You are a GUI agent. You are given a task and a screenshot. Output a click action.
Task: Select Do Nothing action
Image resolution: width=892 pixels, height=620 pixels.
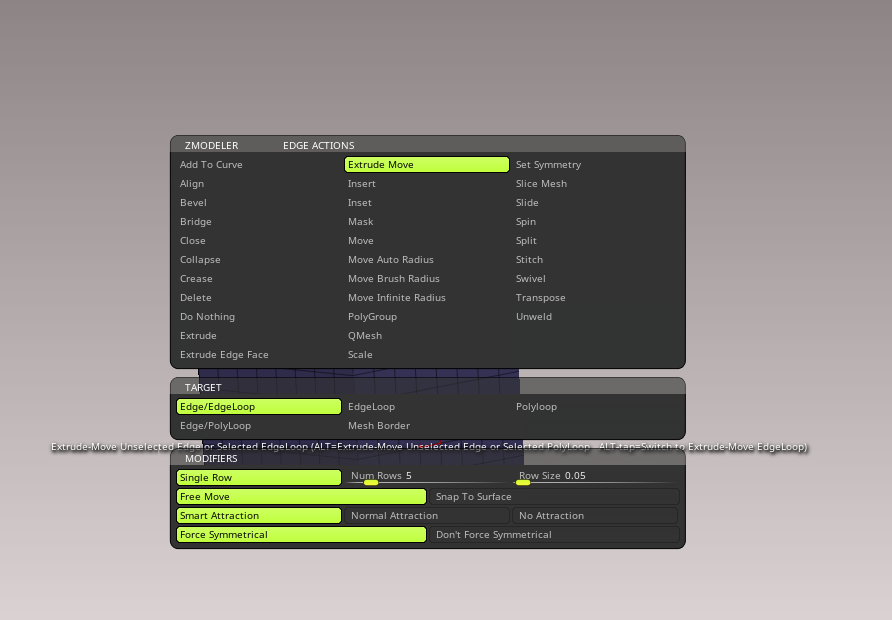coord(207,317)
